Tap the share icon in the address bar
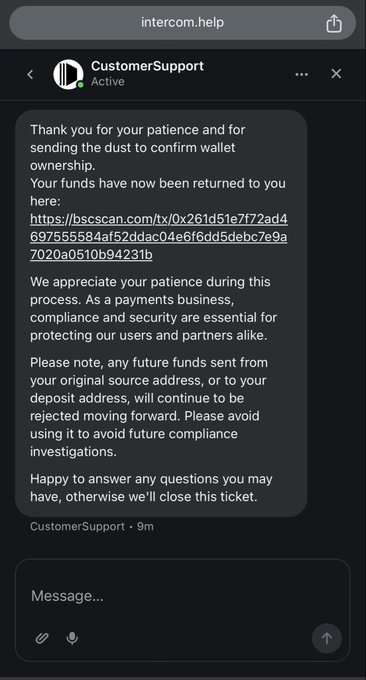 point(333,23)
